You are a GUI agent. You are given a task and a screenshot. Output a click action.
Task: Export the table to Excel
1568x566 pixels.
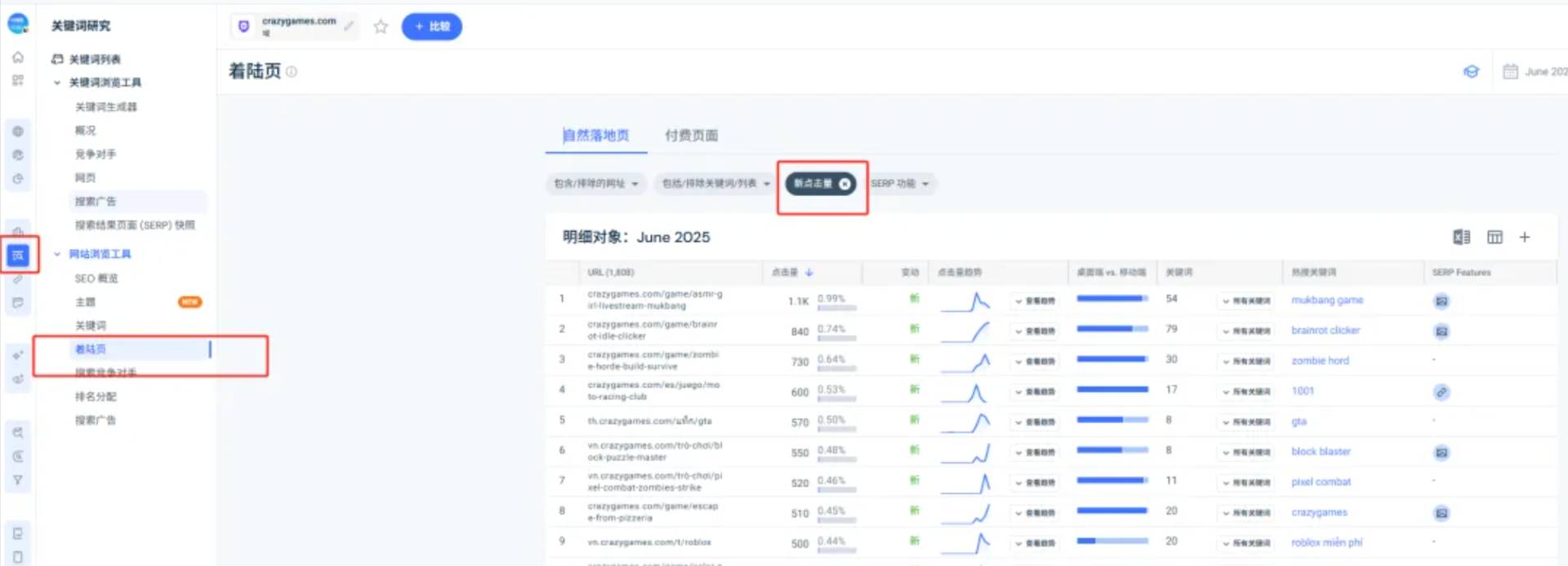click(1461, 237)
